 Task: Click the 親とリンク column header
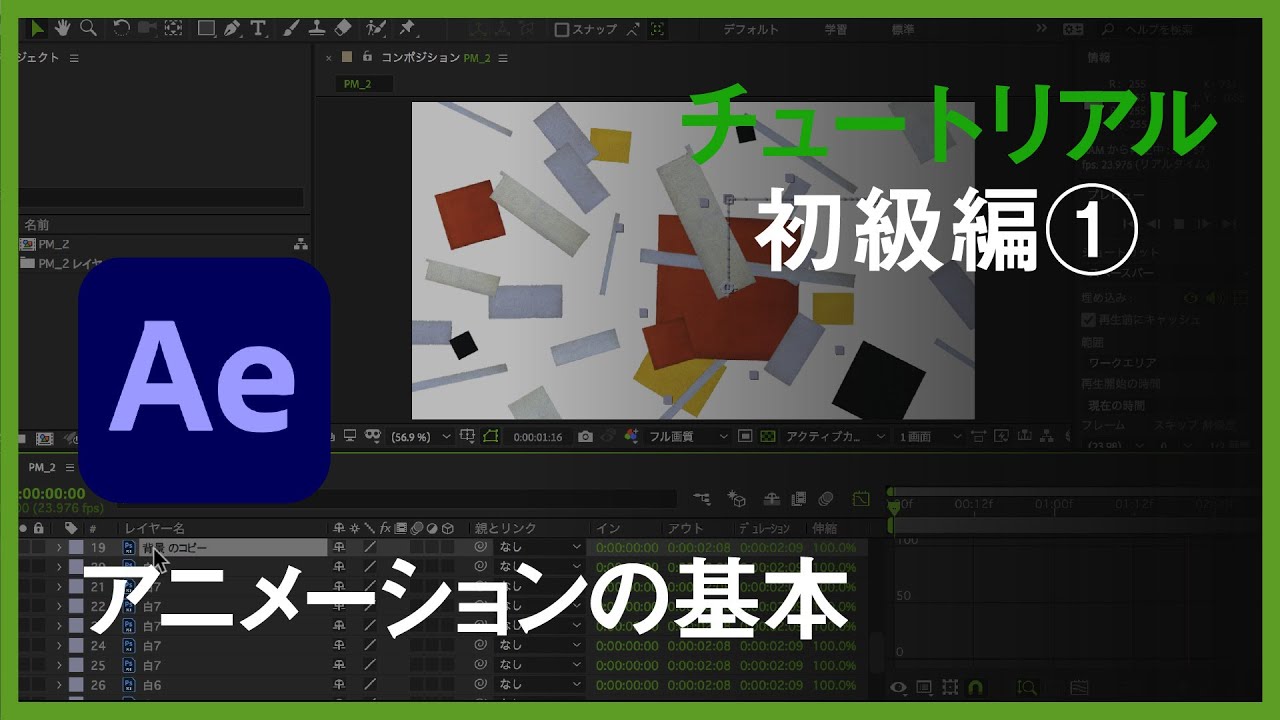(505, 528)
